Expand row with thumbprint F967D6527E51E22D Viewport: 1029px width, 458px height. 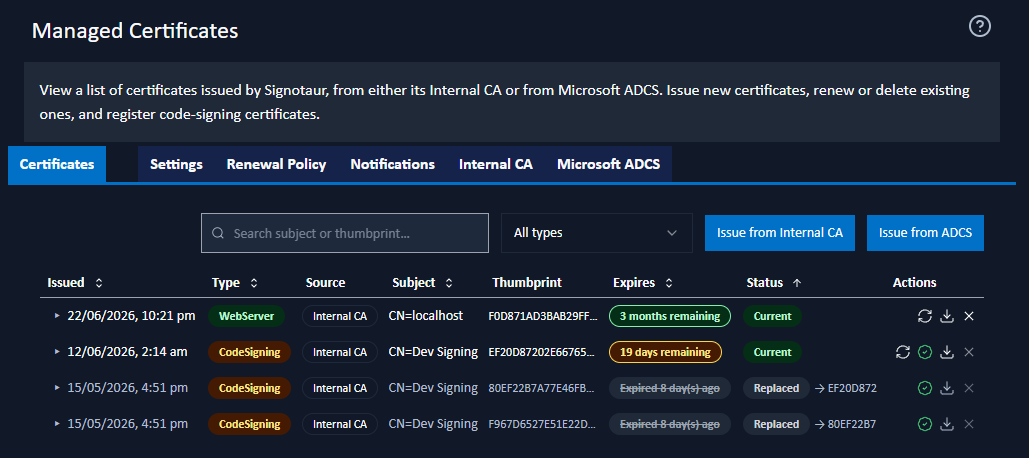point(57,425)
